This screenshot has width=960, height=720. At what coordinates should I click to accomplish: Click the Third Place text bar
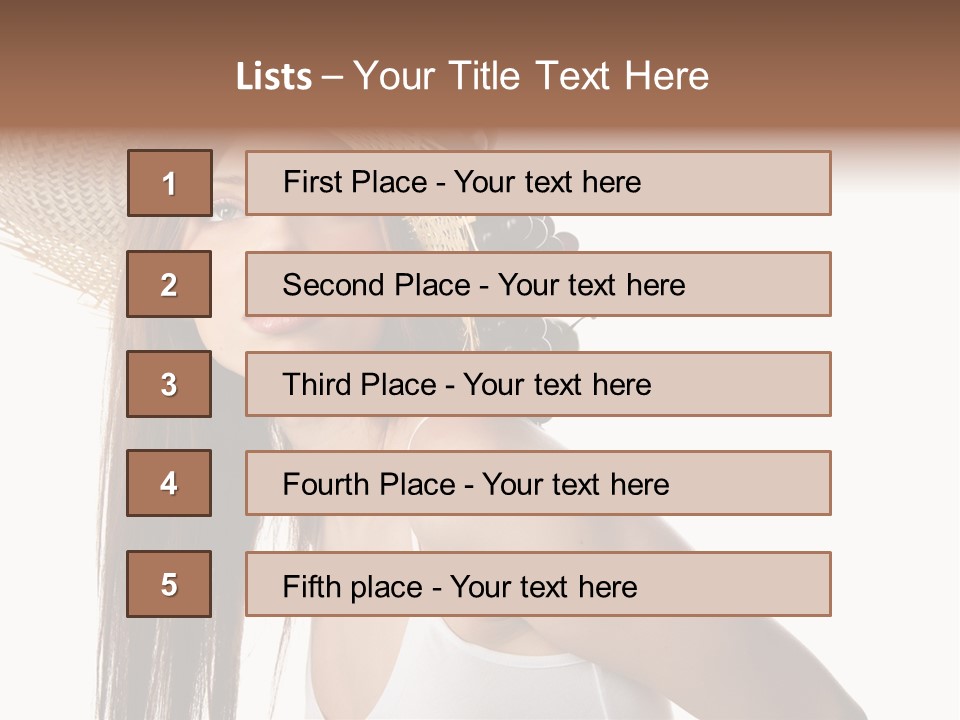point(538,384)
